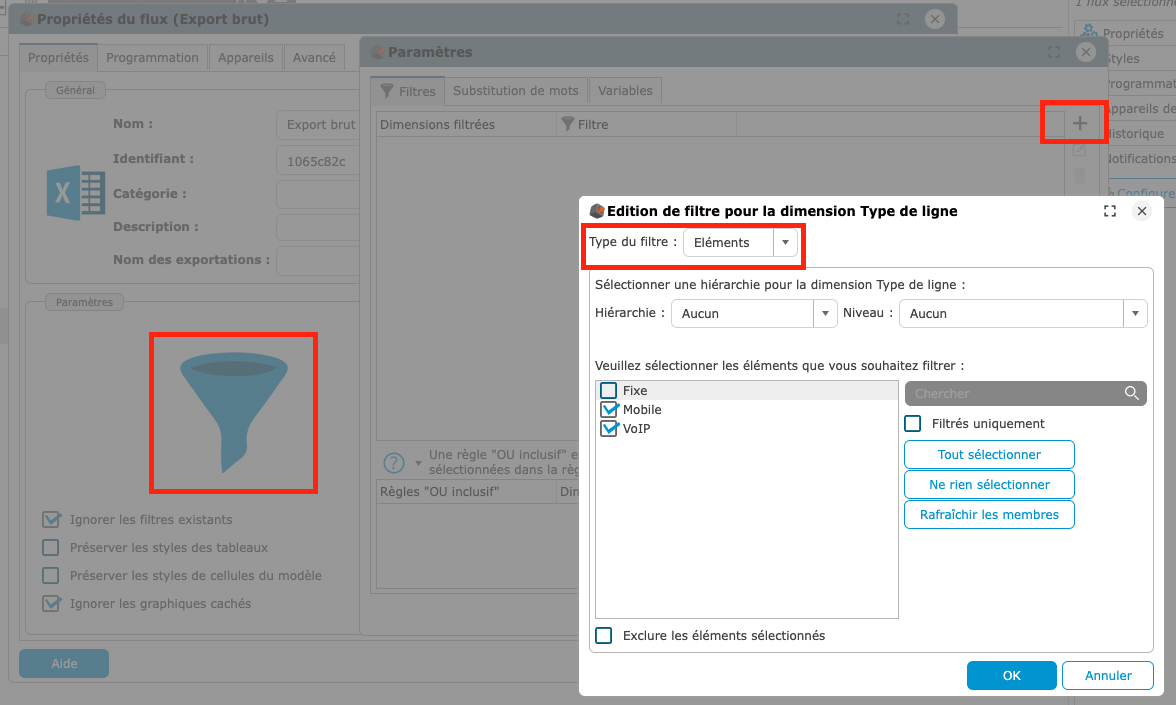Maximize the filter edition dialog
The image size is (1176, 705).
[1109, 211]
